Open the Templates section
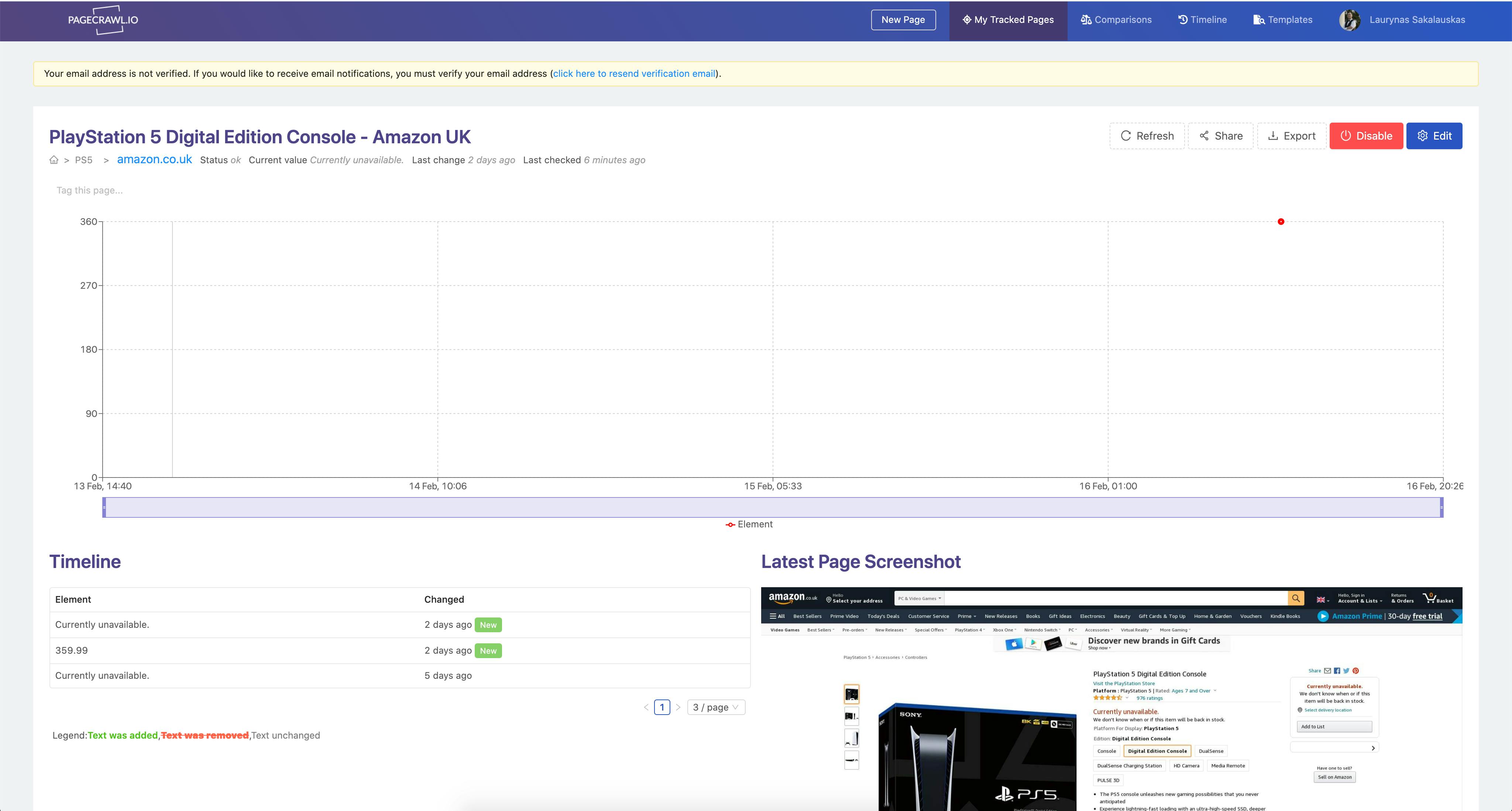This screenshot has width=1512, height=811. 1282,20
